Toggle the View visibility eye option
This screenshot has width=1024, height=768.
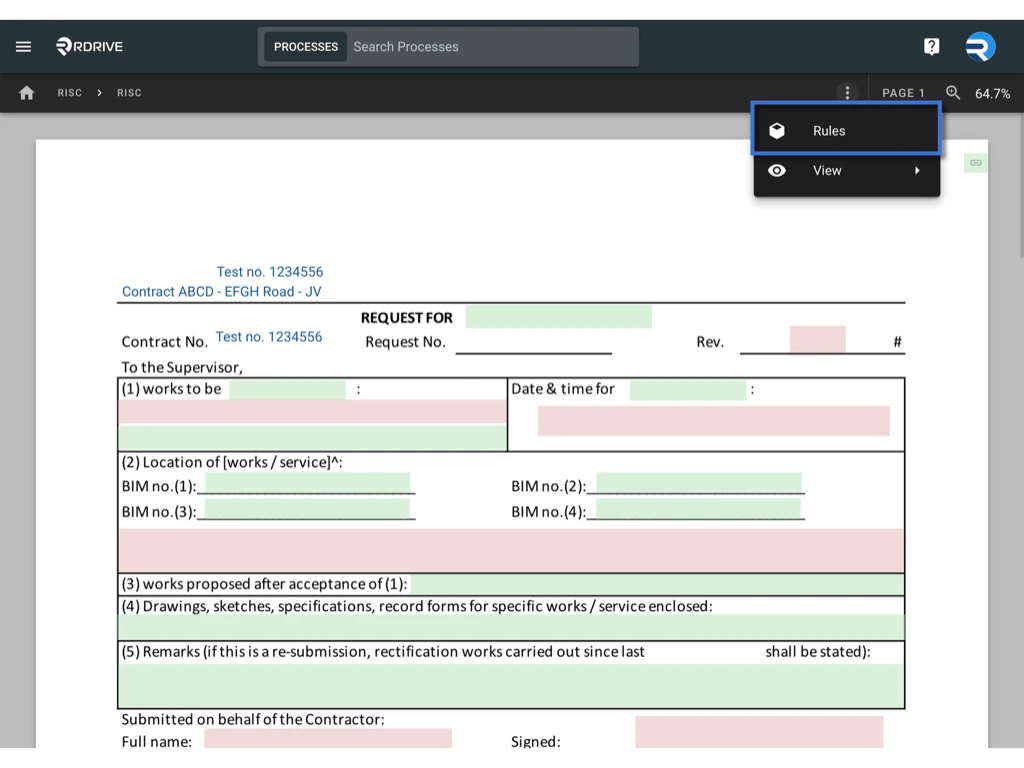point(827,170)
